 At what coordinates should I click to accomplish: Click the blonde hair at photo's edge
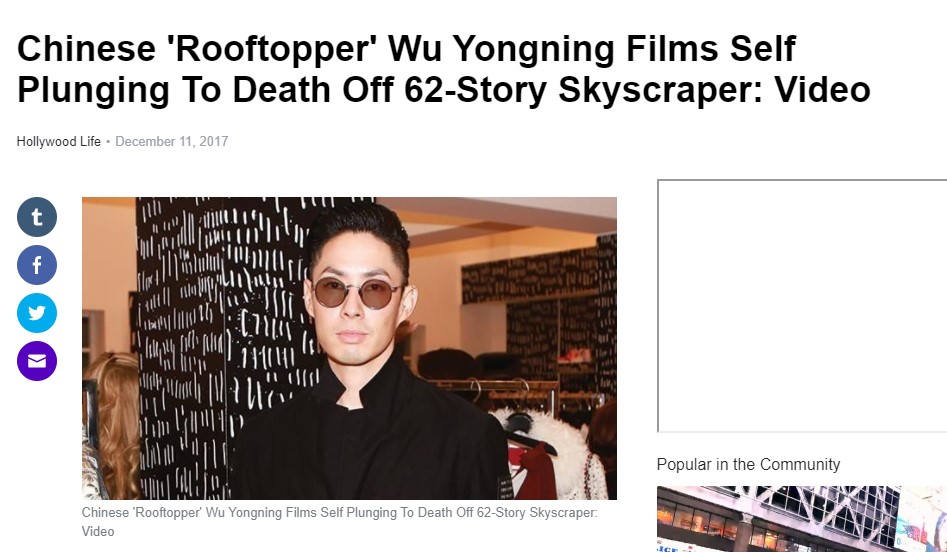111,423
